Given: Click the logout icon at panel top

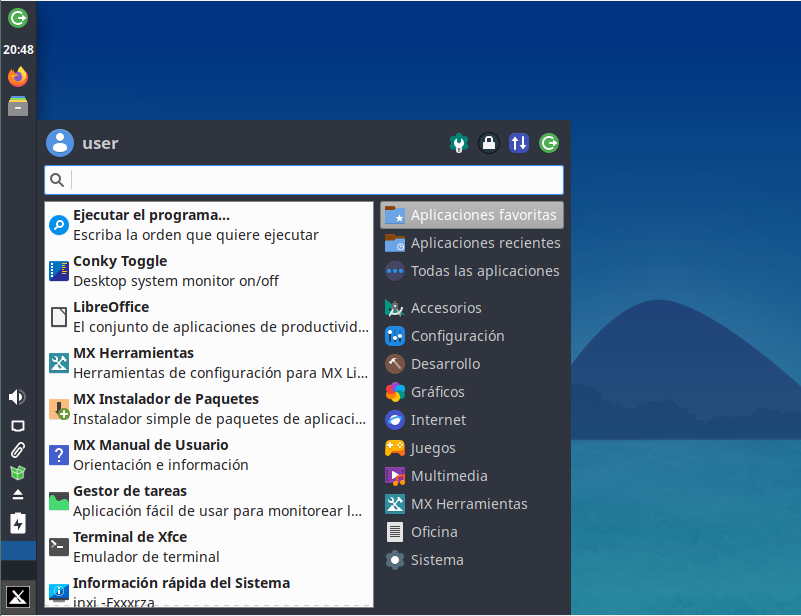Looking at the screenshot, I should coord(18,18).
